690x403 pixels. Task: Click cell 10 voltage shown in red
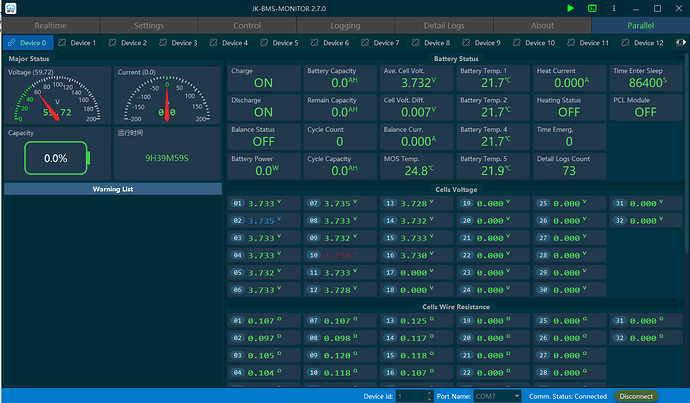pyautogui.click(x=340, y=255)
